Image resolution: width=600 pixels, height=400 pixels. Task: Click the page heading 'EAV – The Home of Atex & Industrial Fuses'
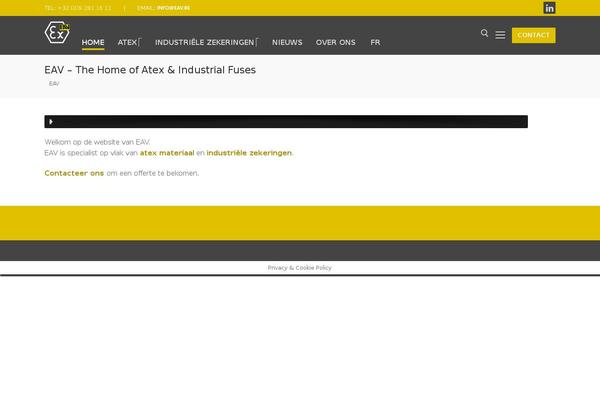[x=150, y=70]
